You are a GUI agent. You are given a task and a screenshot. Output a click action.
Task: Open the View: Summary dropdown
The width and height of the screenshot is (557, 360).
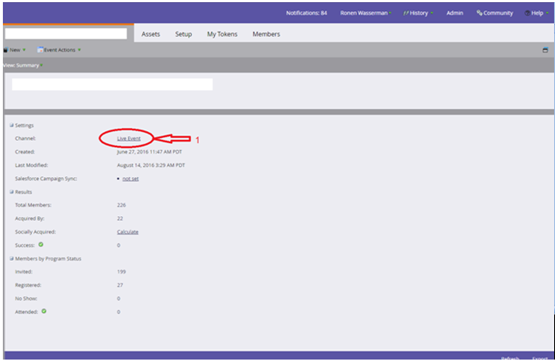click(23, 65)
